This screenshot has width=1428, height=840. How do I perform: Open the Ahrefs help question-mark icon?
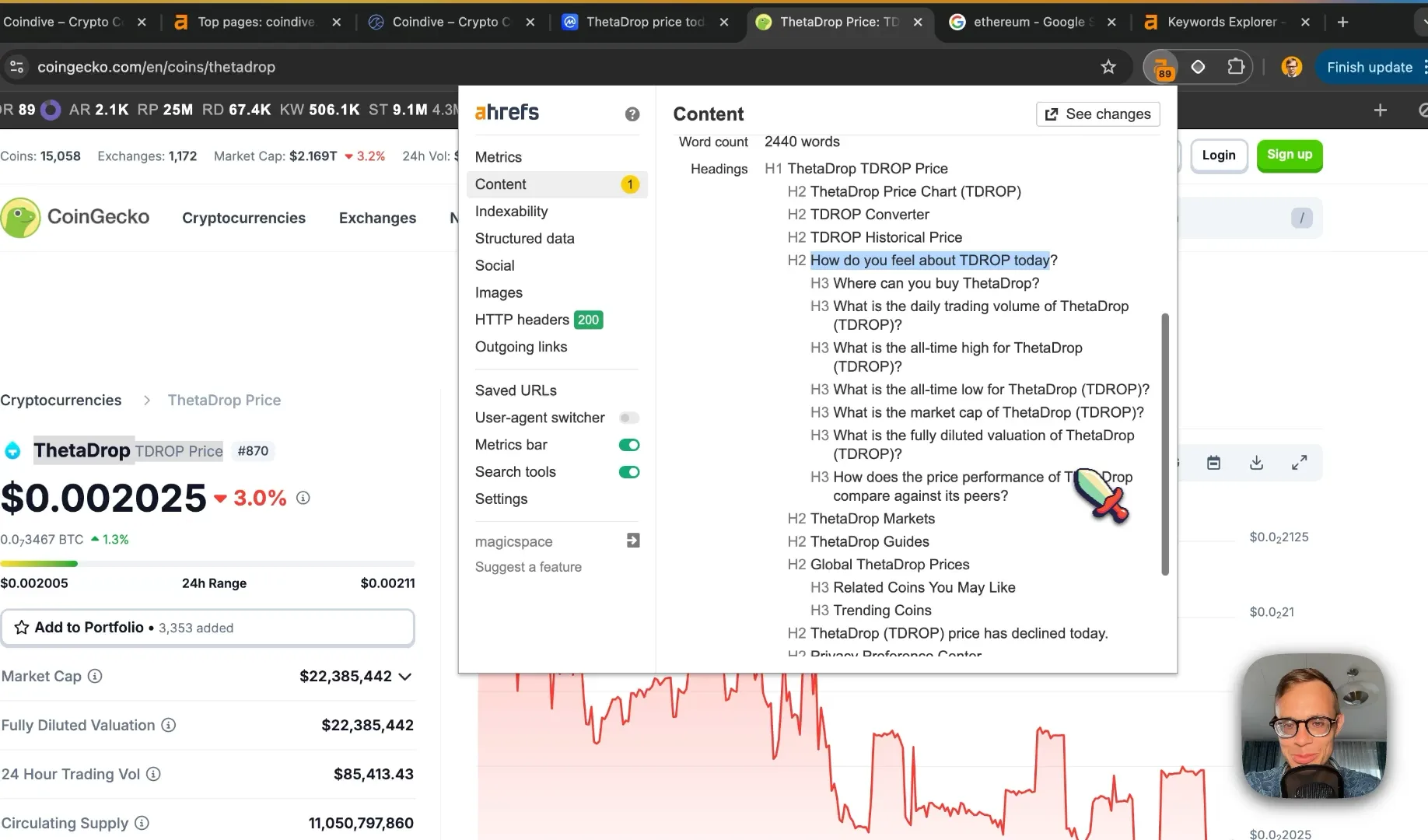632,114
